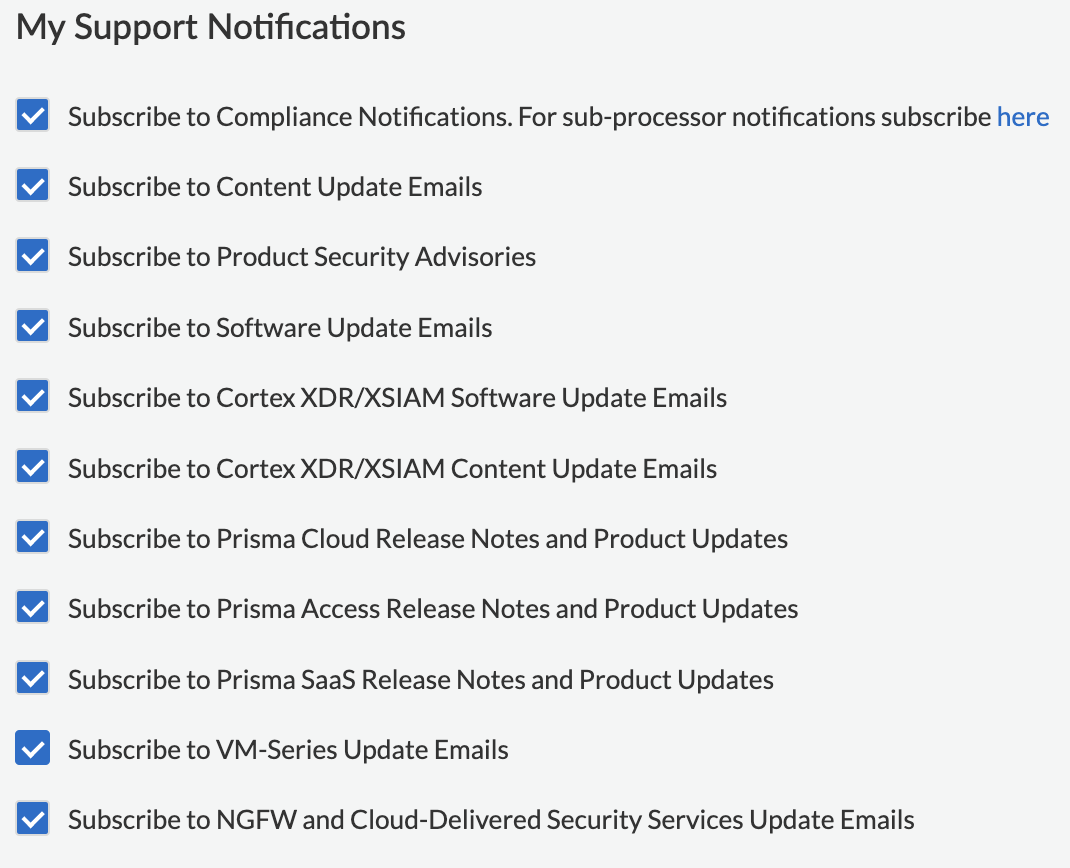Click the 'Prisma Access Release Notes and Product Updates' text
This screenshot has height=868, width=1070.
point(507,609)
